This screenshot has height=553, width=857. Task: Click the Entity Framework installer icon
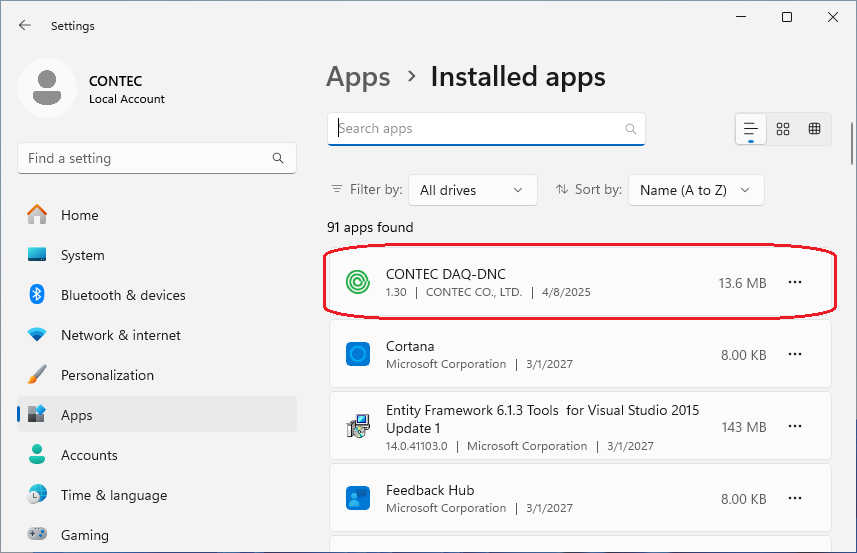click(x=358, y=426)
